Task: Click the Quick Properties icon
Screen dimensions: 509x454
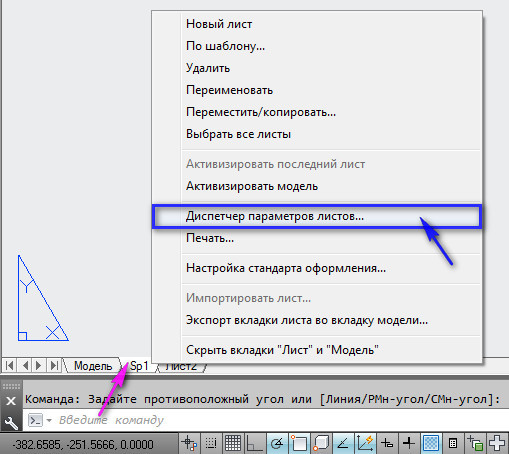Action: click(453, 444)
